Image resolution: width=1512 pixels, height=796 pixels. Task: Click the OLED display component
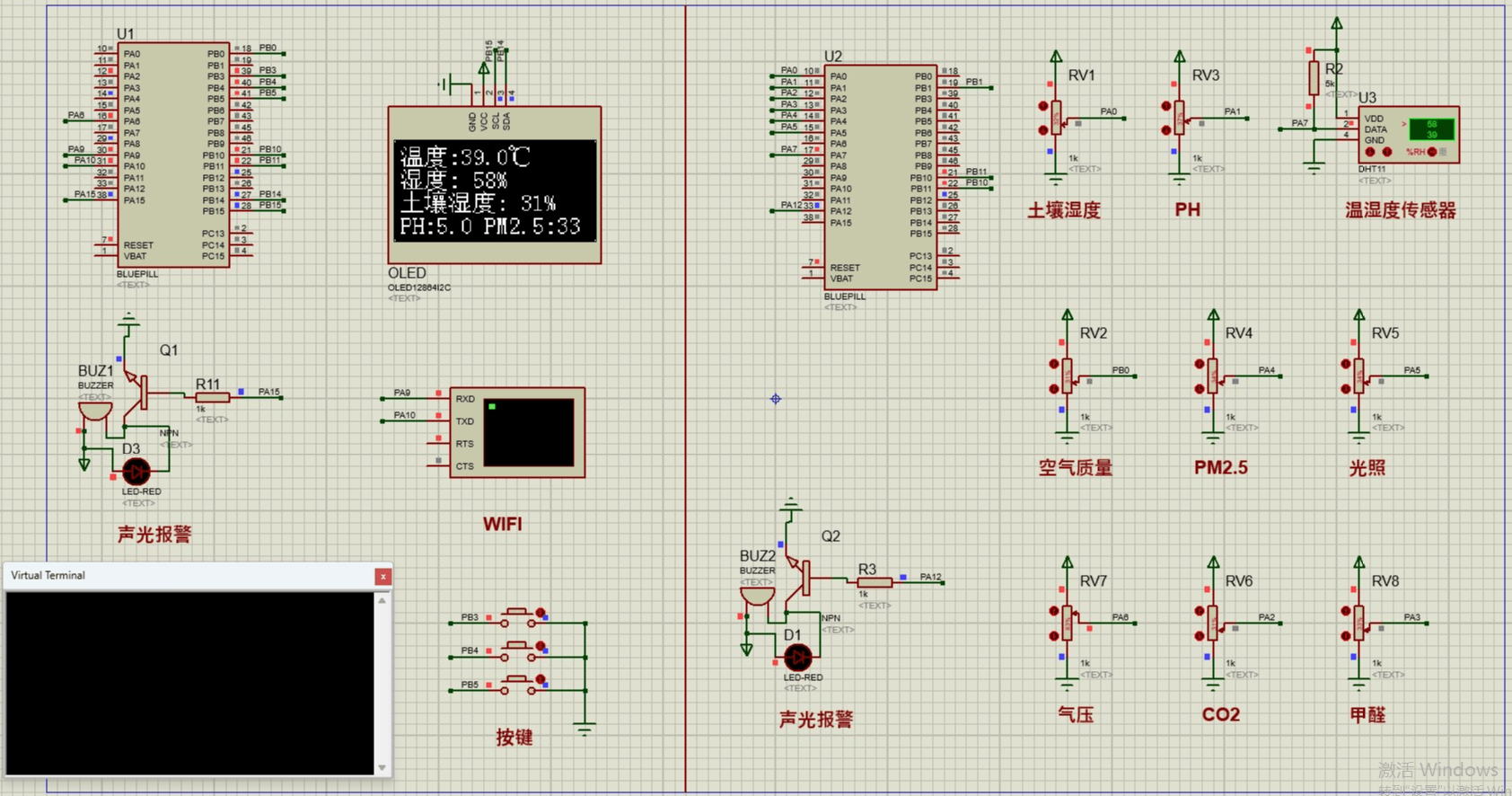[x=494, y=190]
